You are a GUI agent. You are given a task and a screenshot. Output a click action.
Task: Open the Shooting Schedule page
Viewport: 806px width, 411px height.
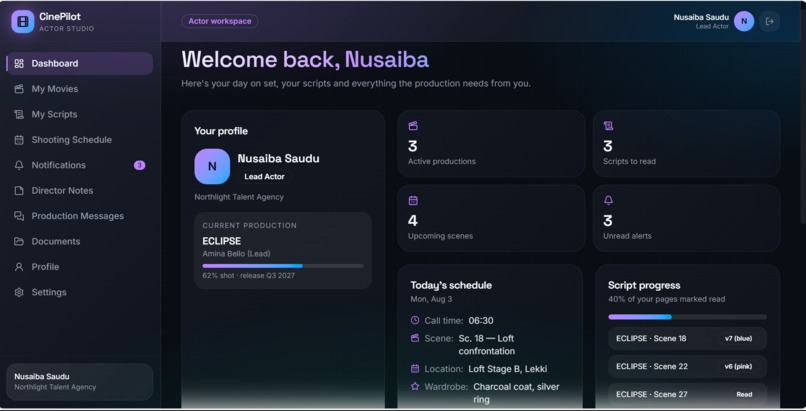(79, 140)
